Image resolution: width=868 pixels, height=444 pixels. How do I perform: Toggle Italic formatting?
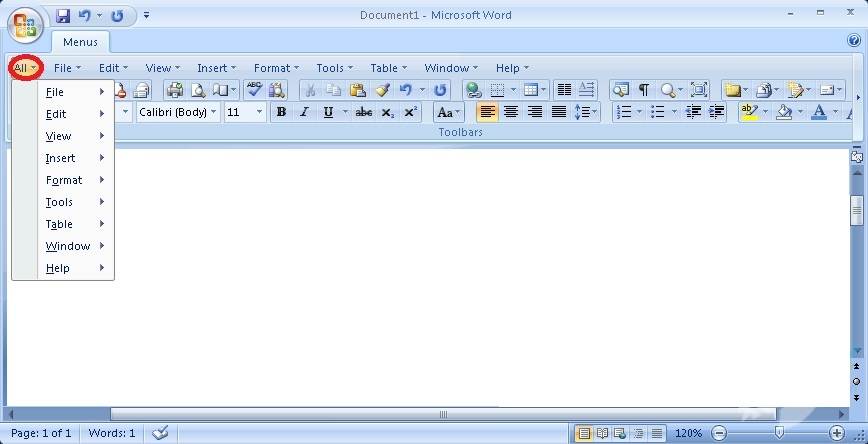304,112
